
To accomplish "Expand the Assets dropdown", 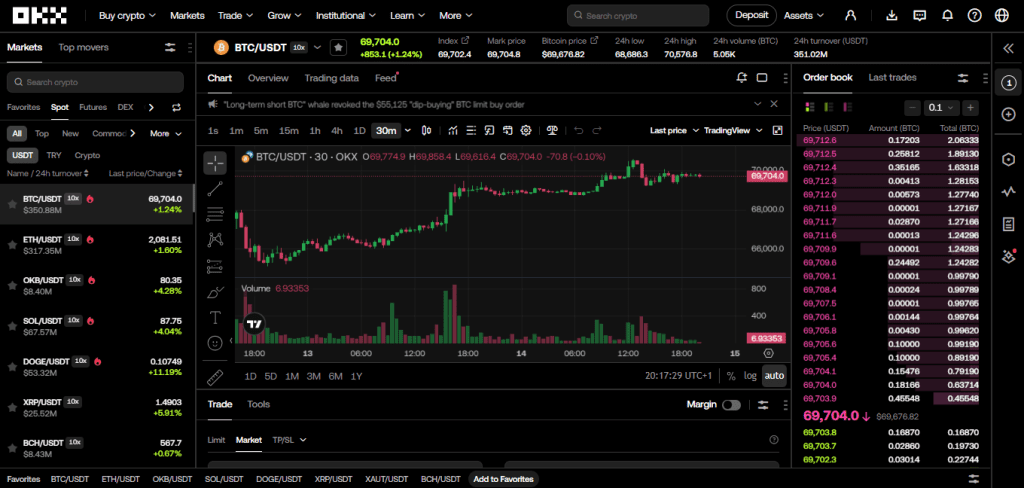I will coord(804,15).
